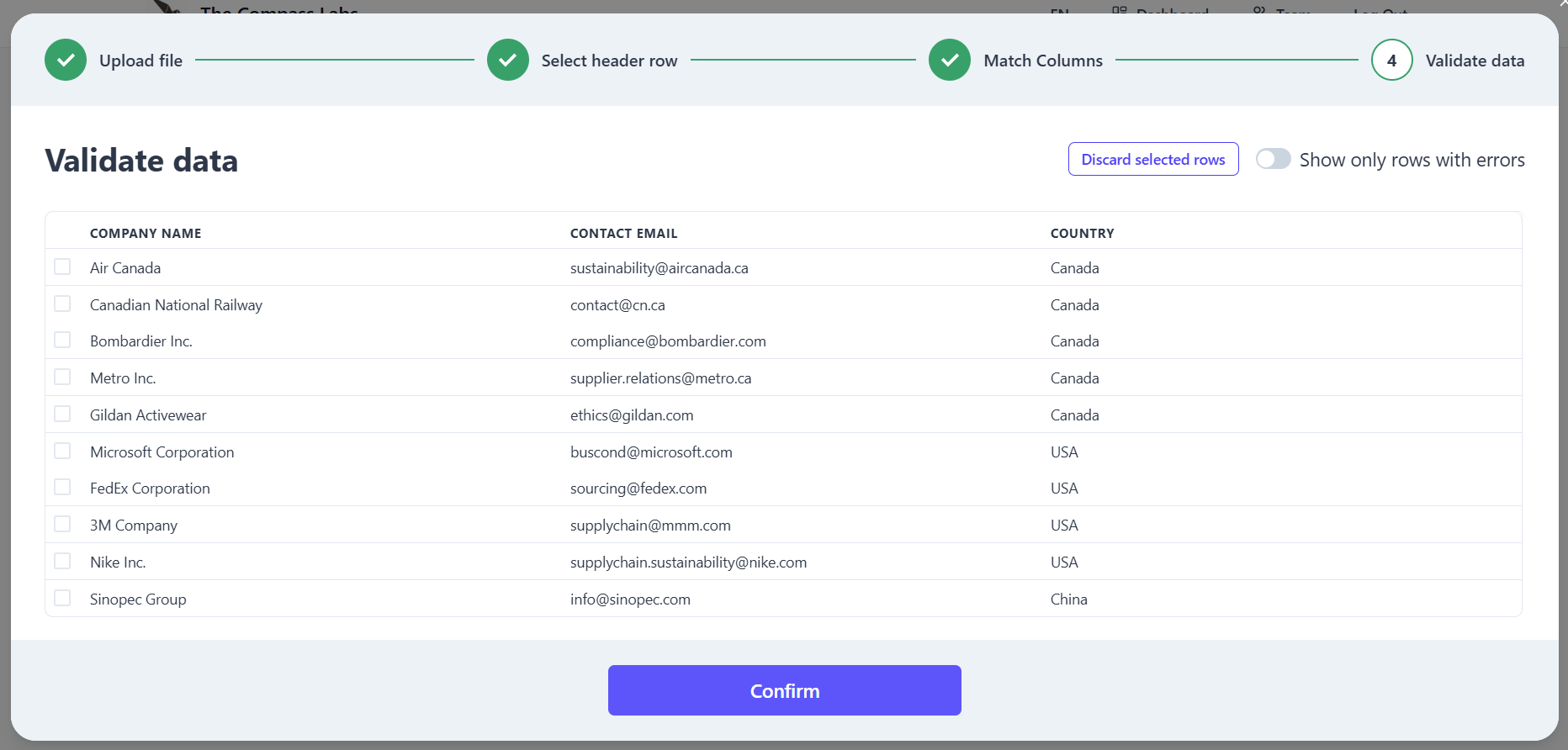Go to the Match Columns step label
This screenshot has width=1568, height=750.
[x=1043, y=61]
